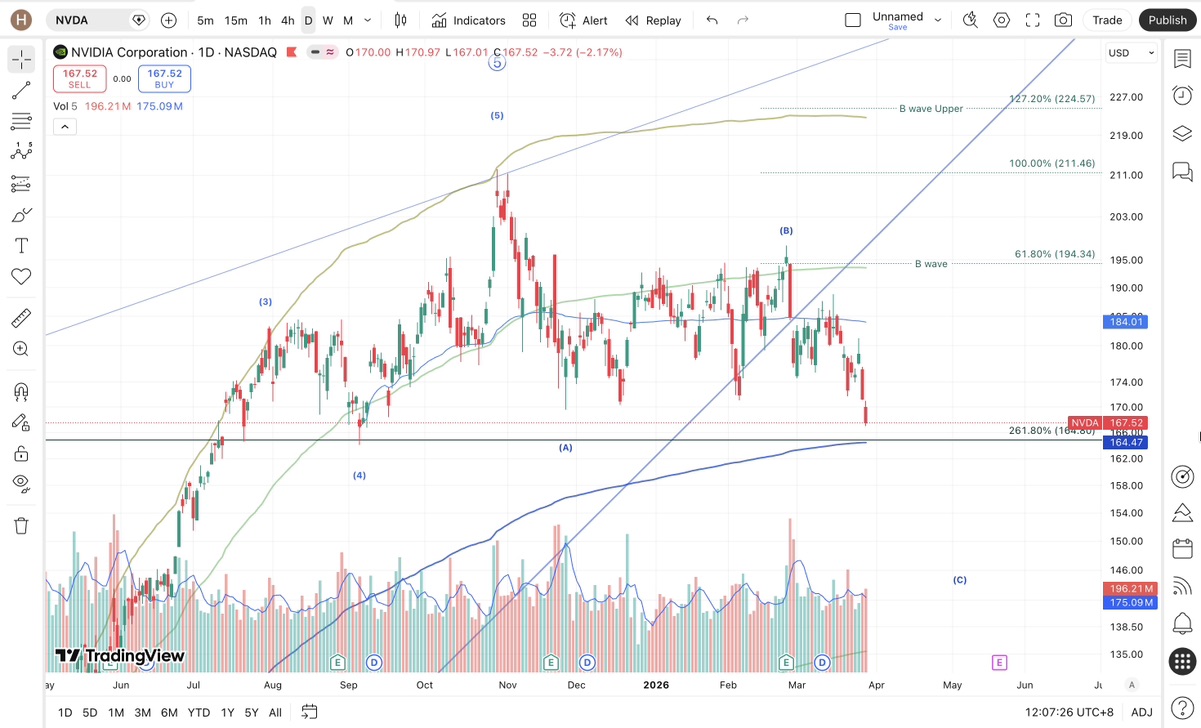Image resolution: width=1201 pixels, height=728 pixels.
Task: Select the 6M date range
Action: (x=169, y=712)
